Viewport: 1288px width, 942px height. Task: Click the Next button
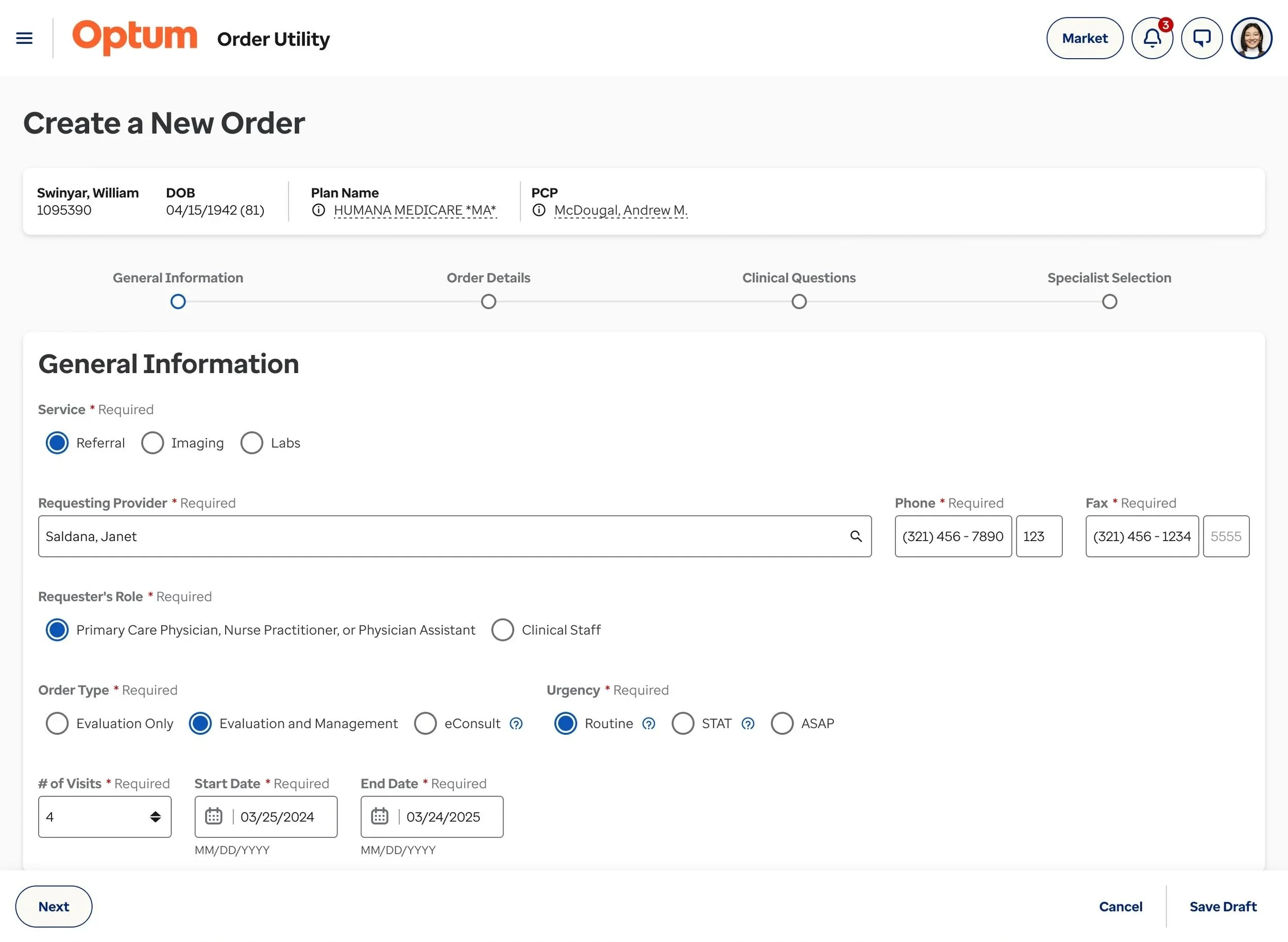tap(54, 906)
